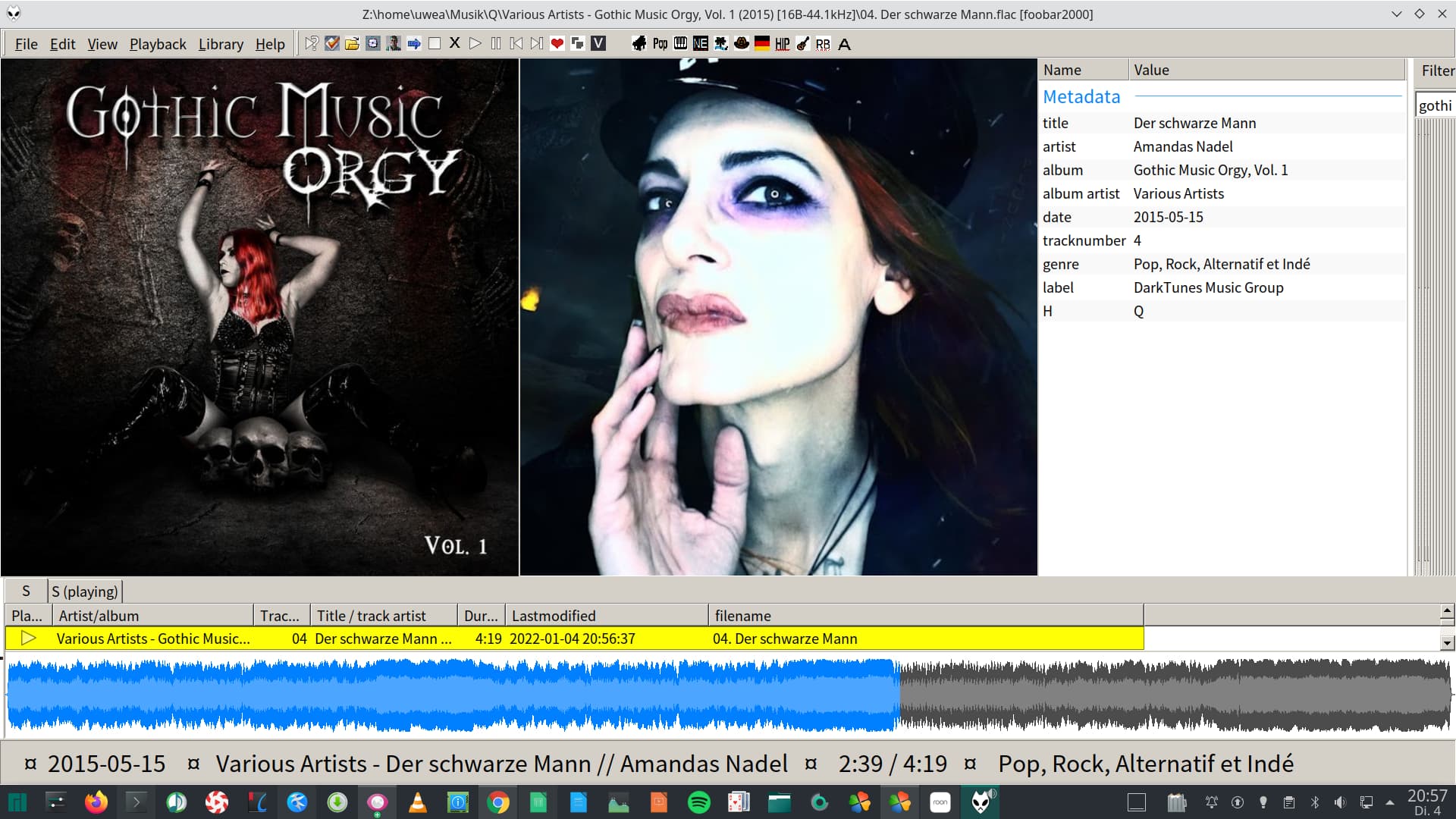Click the Trac... track number column header
This screenshot has width=1456, height=819.
tap(282, 615)
